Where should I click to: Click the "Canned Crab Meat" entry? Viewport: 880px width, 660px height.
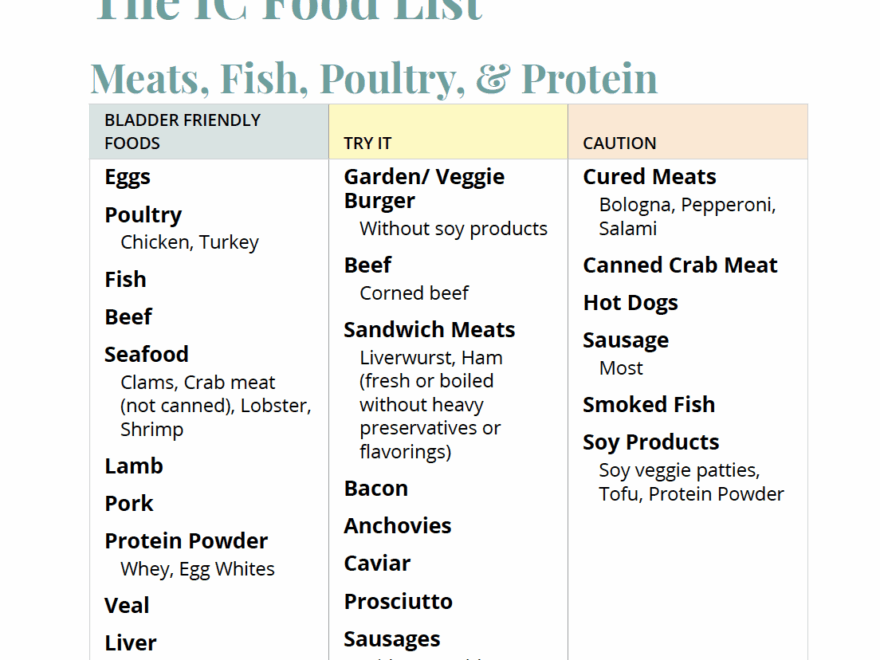680,265
